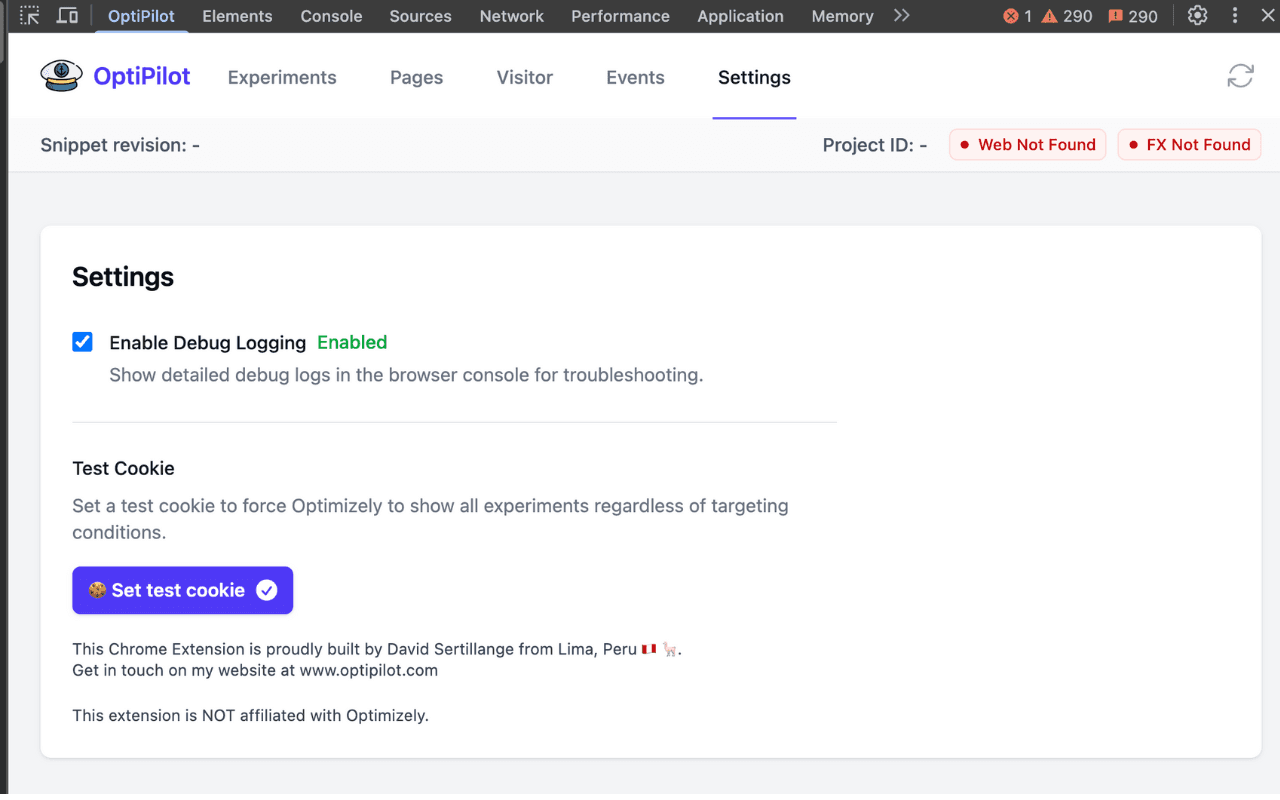Click the OptiPilot captain hat logo
The width and height of the screenshot is (1280, 800).
tap(61, 76)
